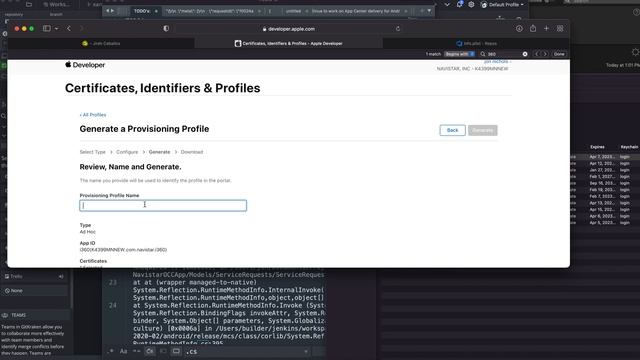The image size is (640, 360).
Task: Show Safari downloads
Action: [519, 29]
